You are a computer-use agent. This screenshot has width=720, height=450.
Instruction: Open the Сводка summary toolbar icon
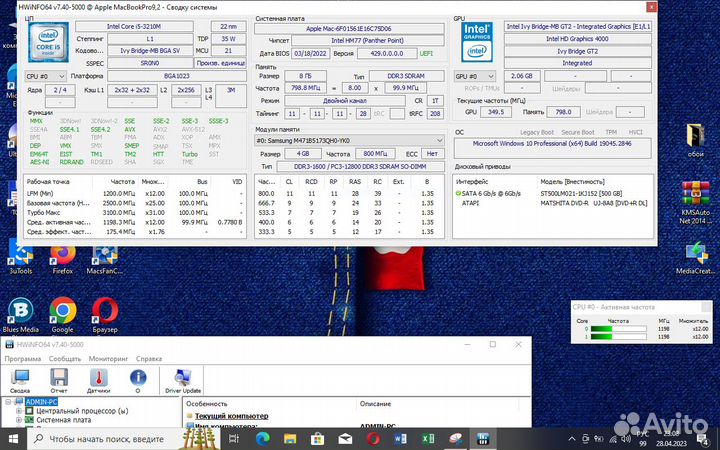click(x=20, y=379)
